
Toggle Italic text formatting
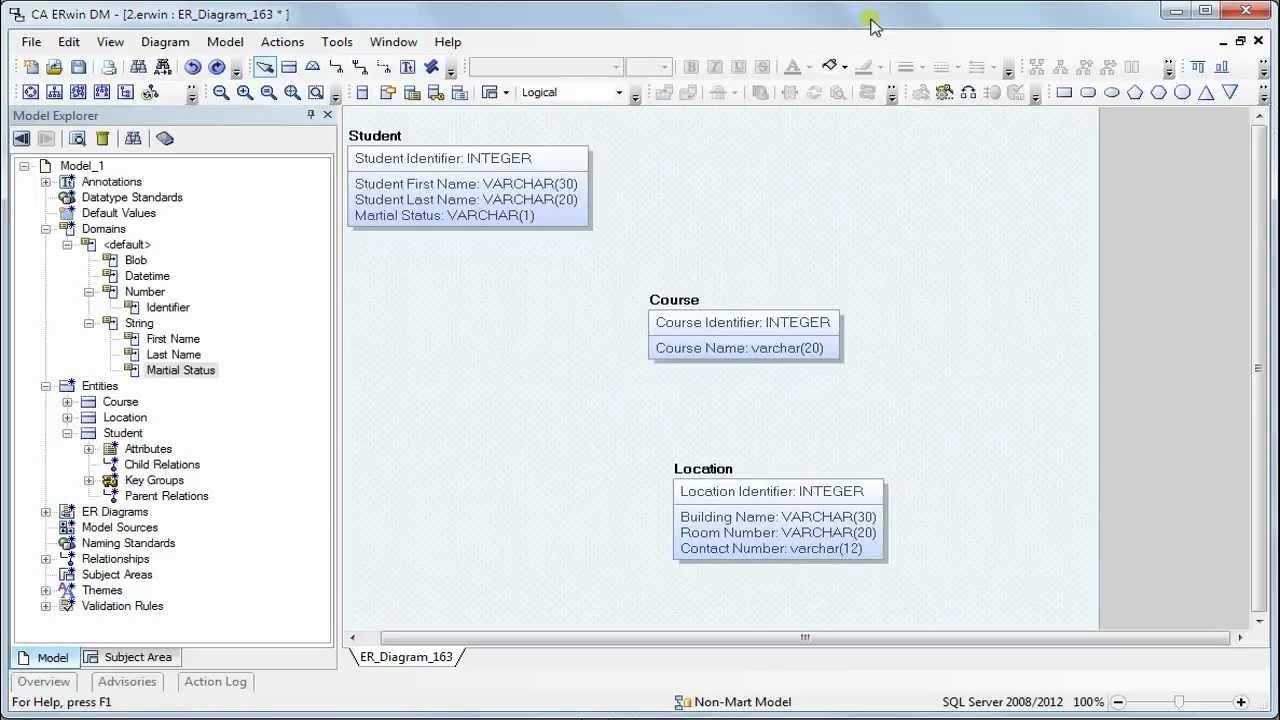[715, 67]
